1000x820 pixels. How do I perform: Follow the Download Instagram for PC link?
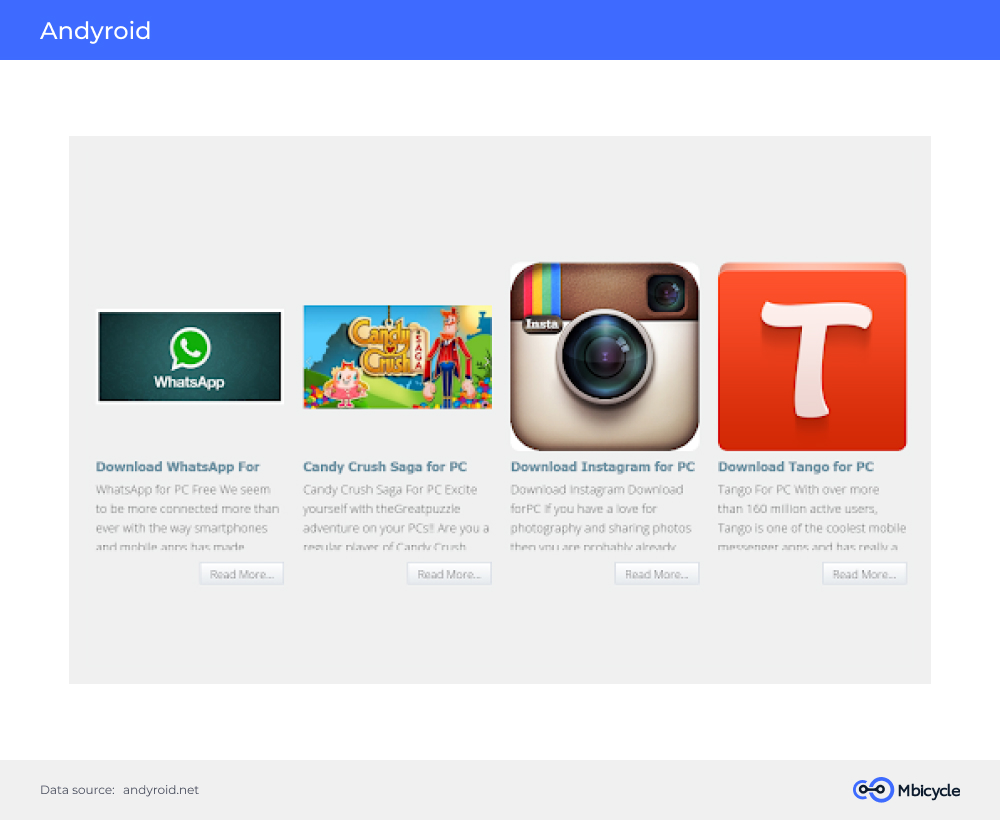click(x=603, y=467)
